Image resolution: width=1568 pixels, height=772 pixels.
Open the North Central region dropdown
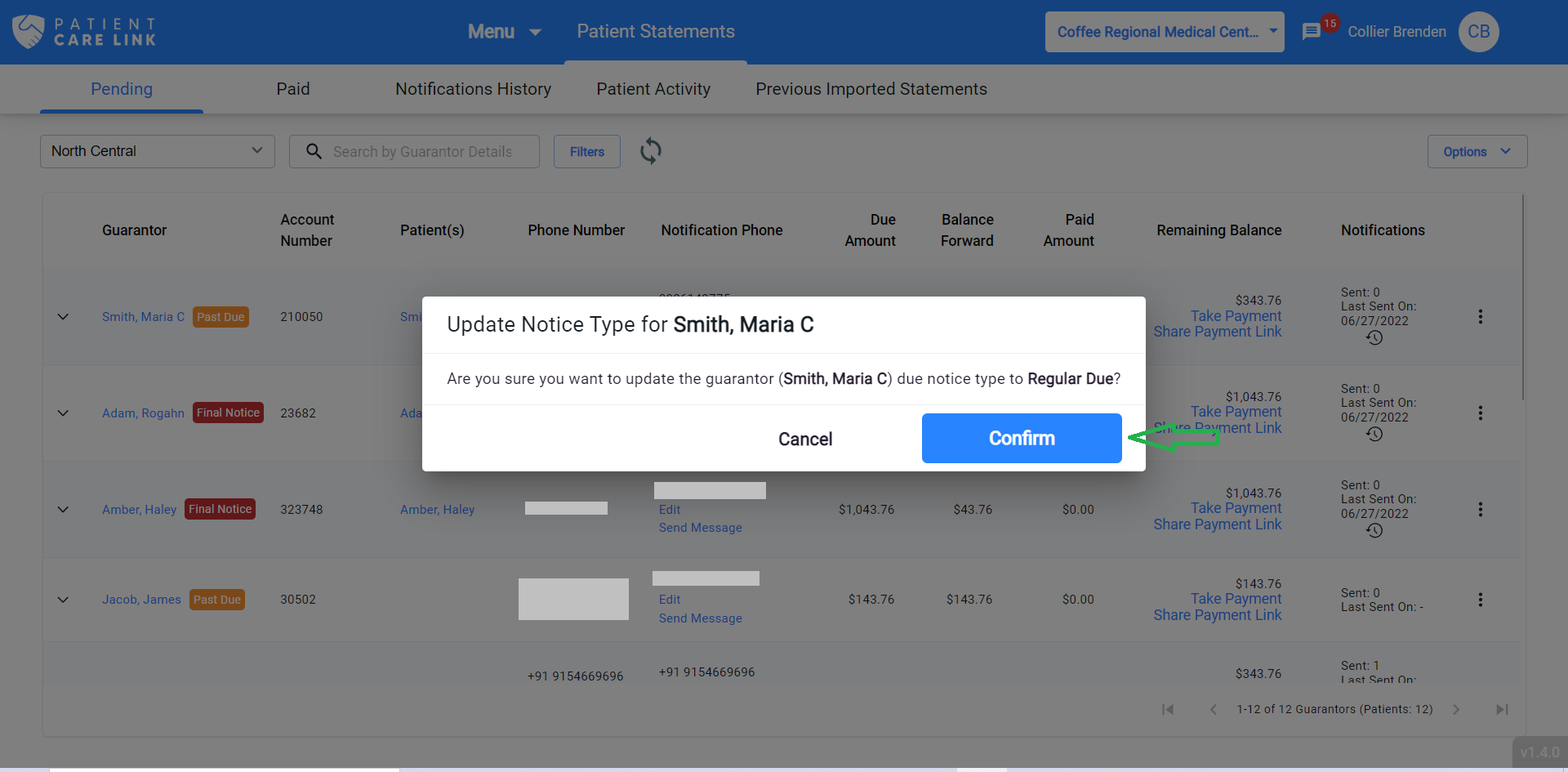(158, 151)
